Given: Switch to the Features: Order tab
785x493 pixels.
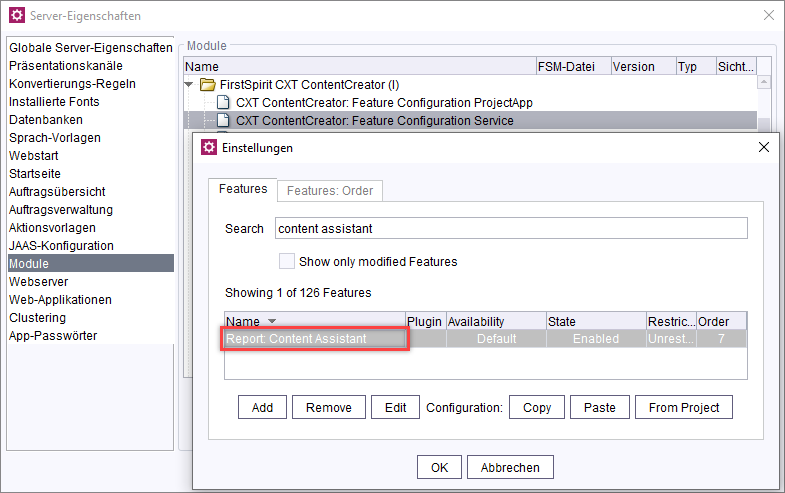Looking at the screenshot, I should (330, 191).
